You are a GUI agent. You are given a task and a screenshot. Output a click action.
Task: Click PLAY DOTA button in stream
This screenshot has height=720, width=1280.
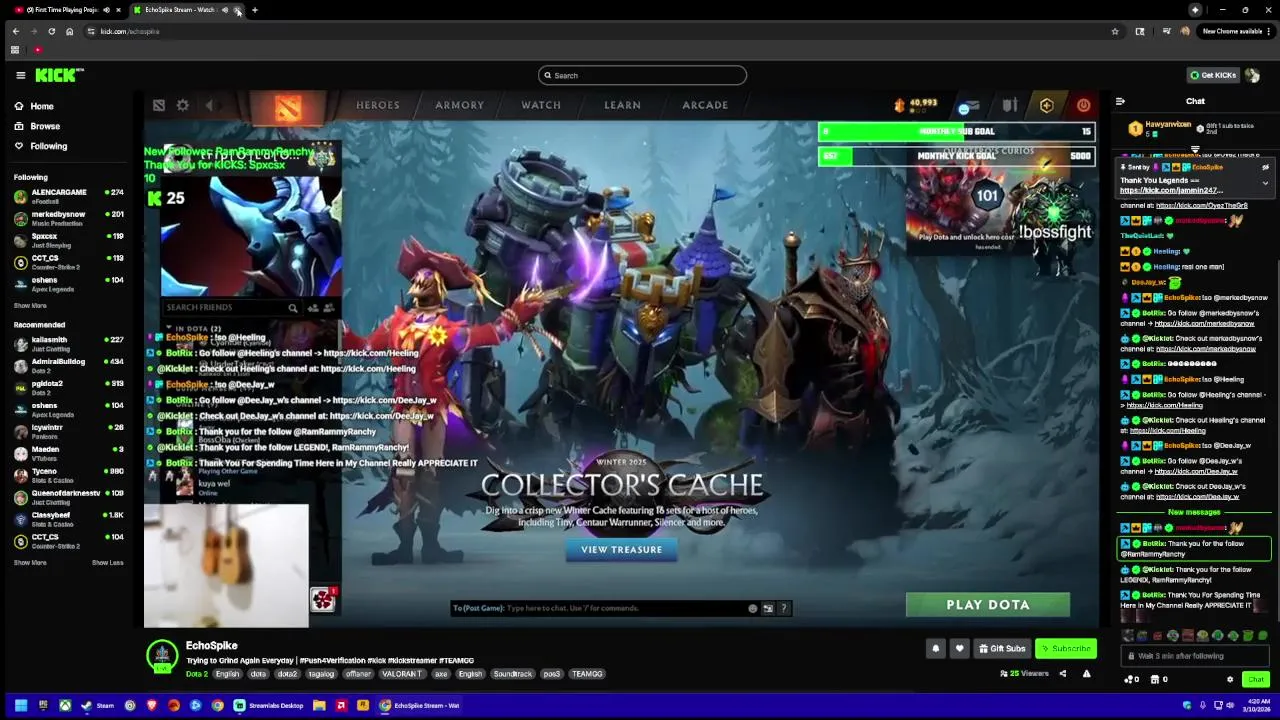point(987,604)
